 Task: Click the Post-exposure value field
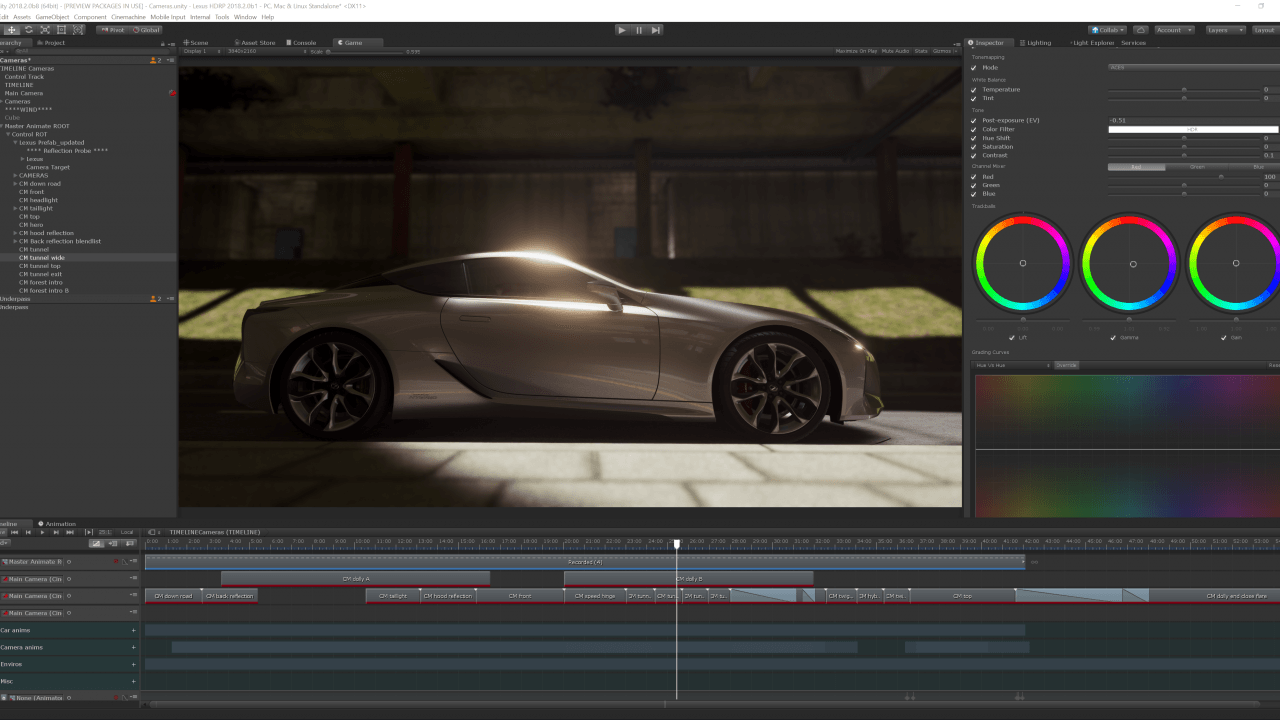(x=1193, y=121)
